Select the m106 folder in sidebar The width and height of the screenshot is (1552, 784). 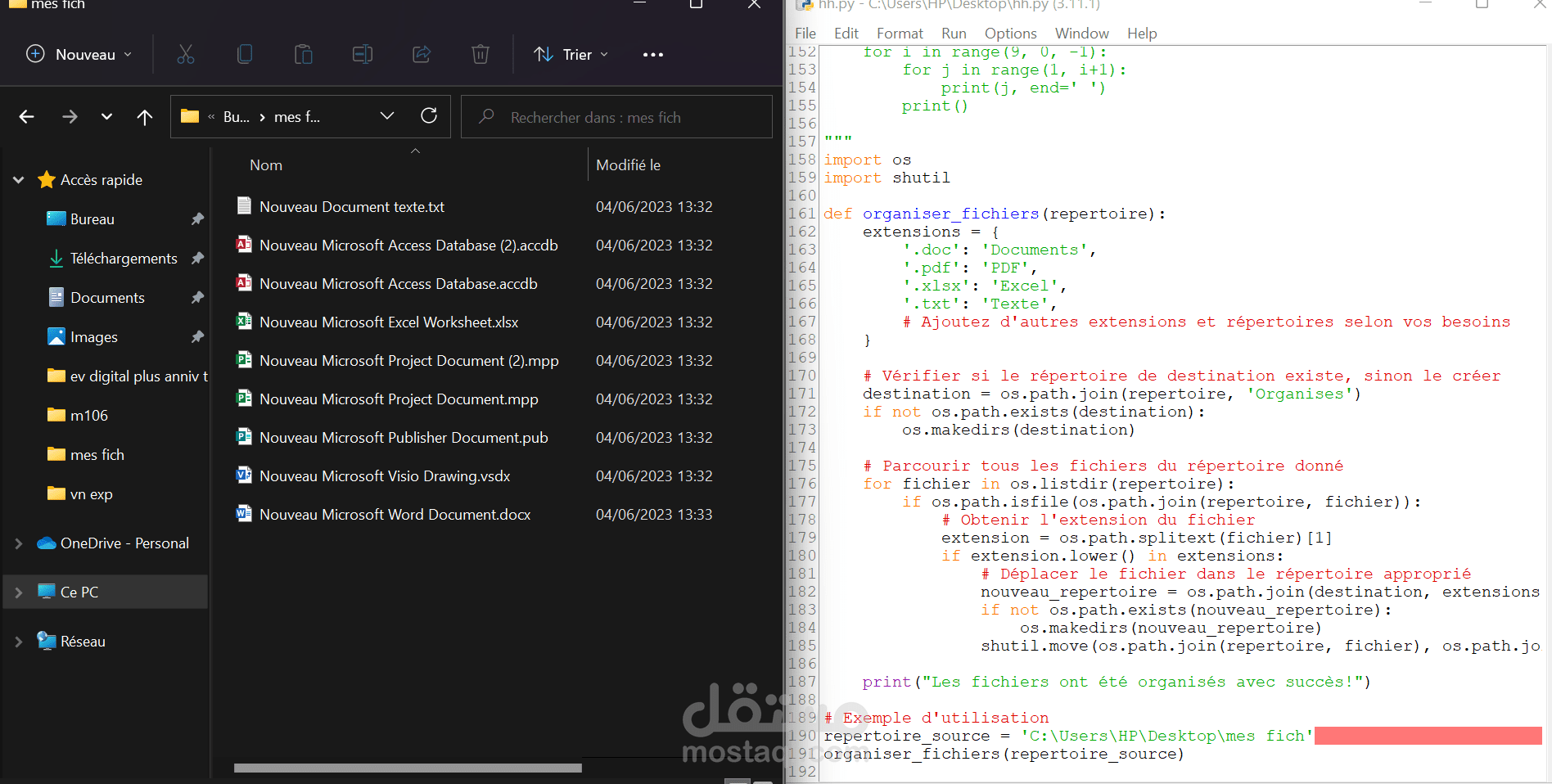pos(89,416)
